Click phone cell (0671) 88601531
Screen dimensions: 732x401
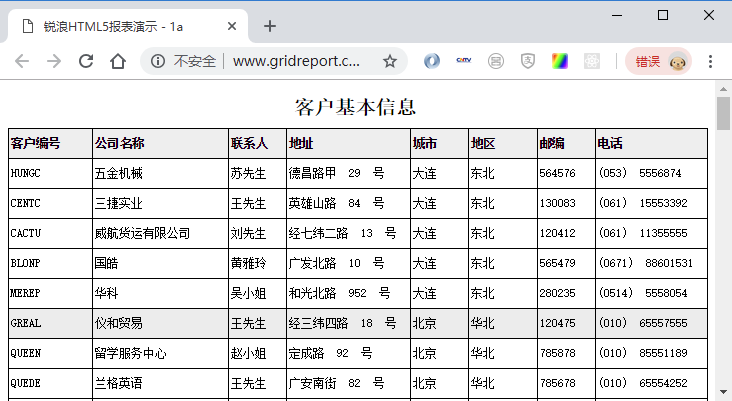tap(652, 263)
